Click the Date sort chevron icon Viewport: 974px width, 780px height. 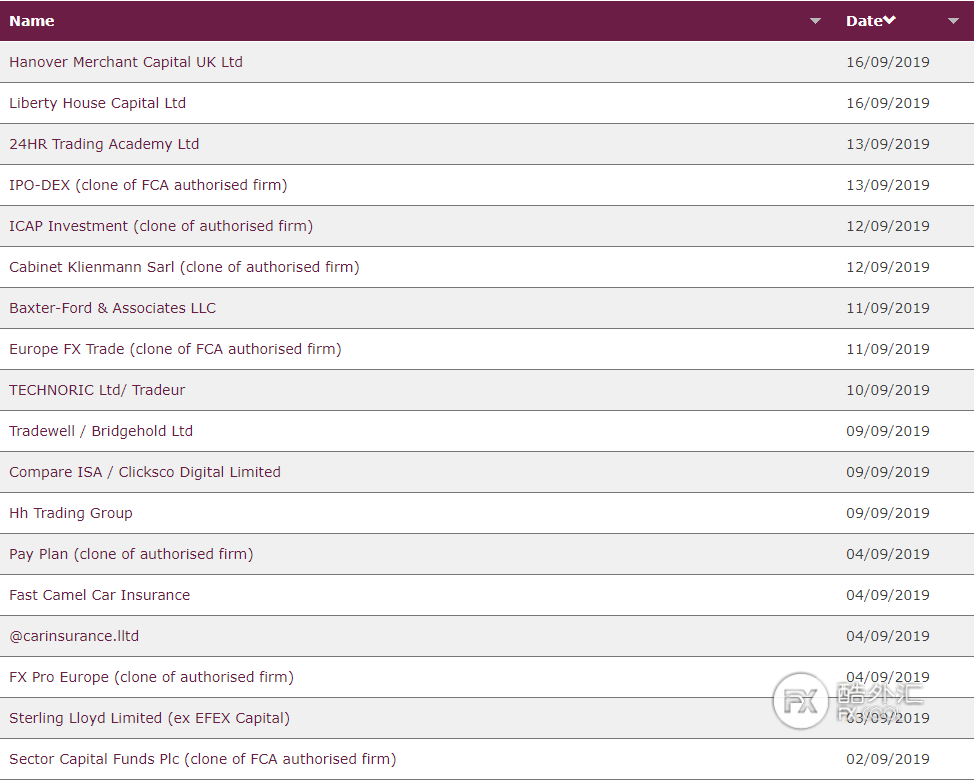(890, 20)
